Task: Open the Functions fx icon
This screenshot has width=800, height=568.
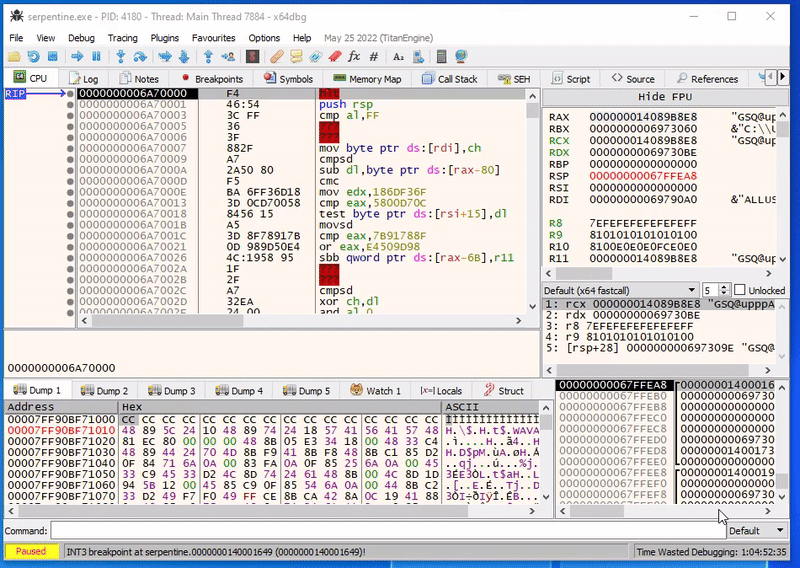Action: point(354,57)
